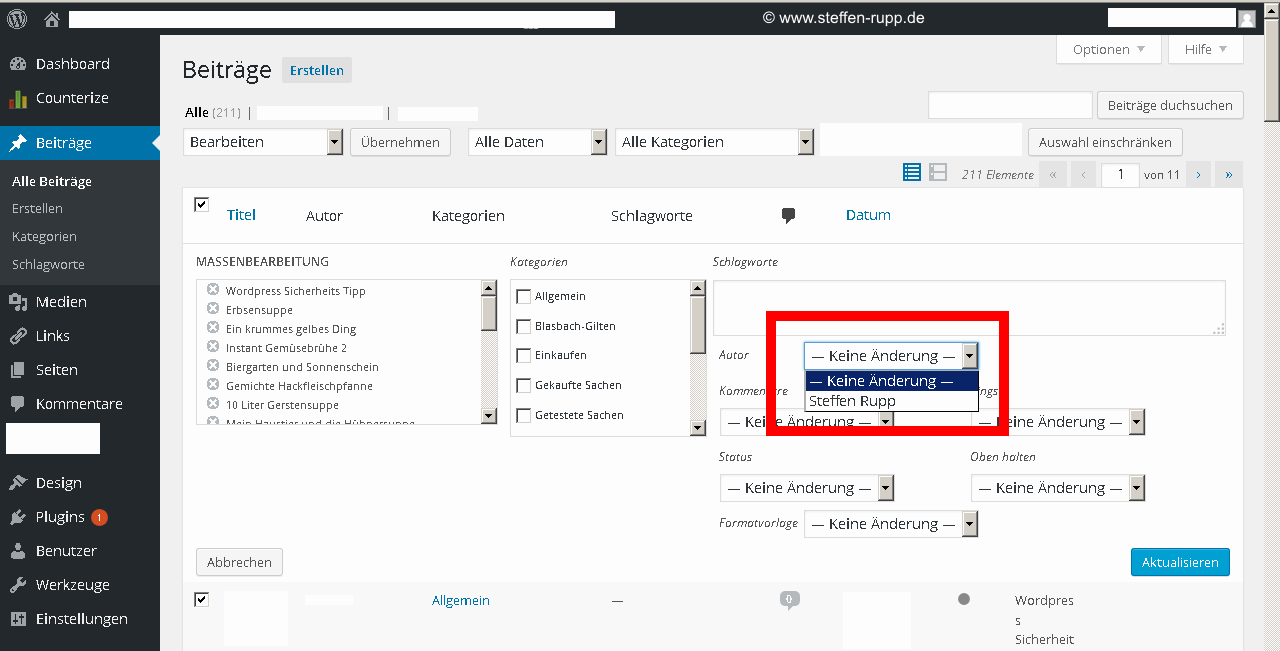The width and height of the screenshot is (1280, 651).
Task: Open the Formatvorlage dropdown
Action: coord(890,524)
